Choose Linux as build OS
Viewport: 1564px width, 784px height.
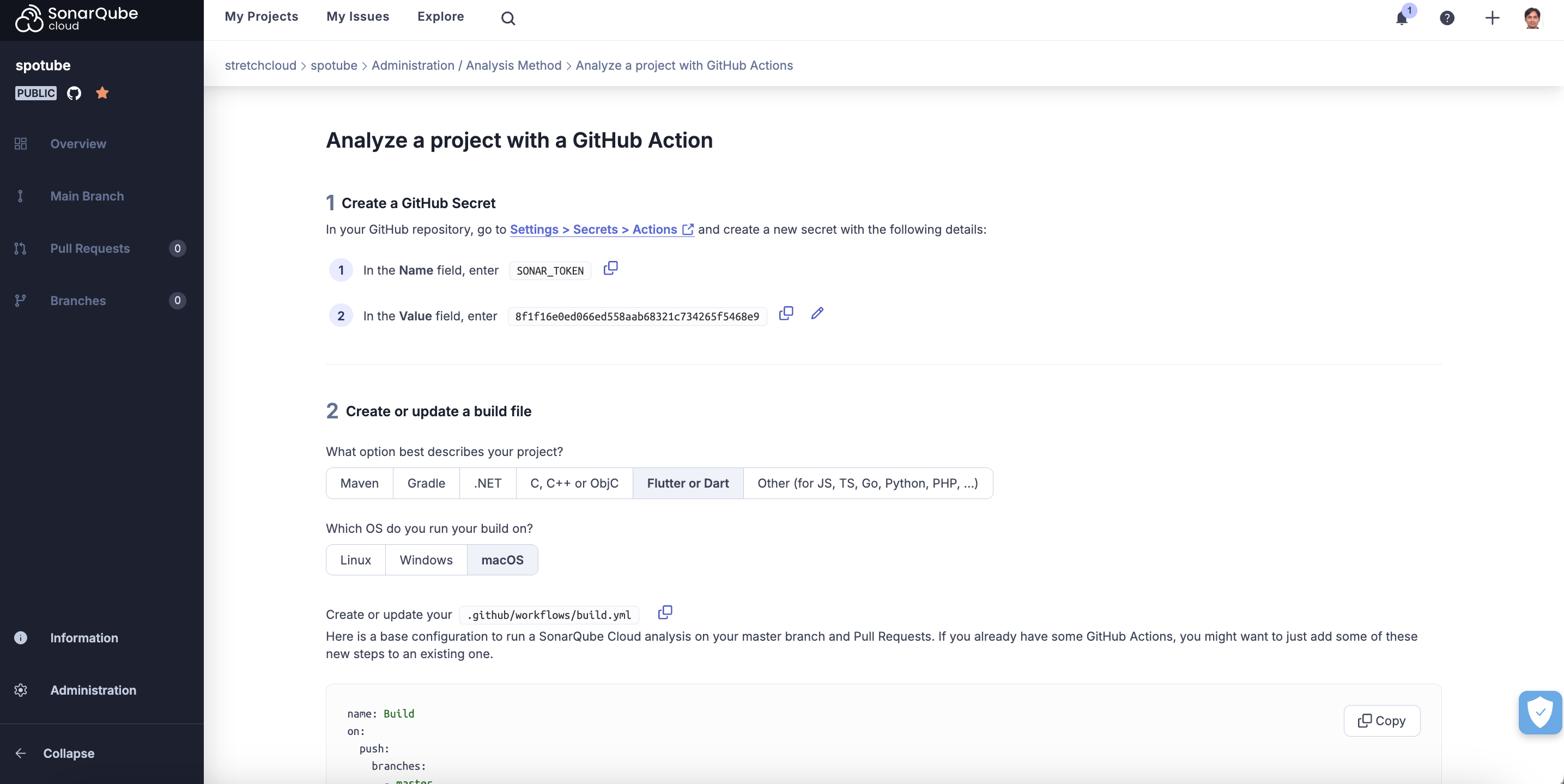pos(355,560)
